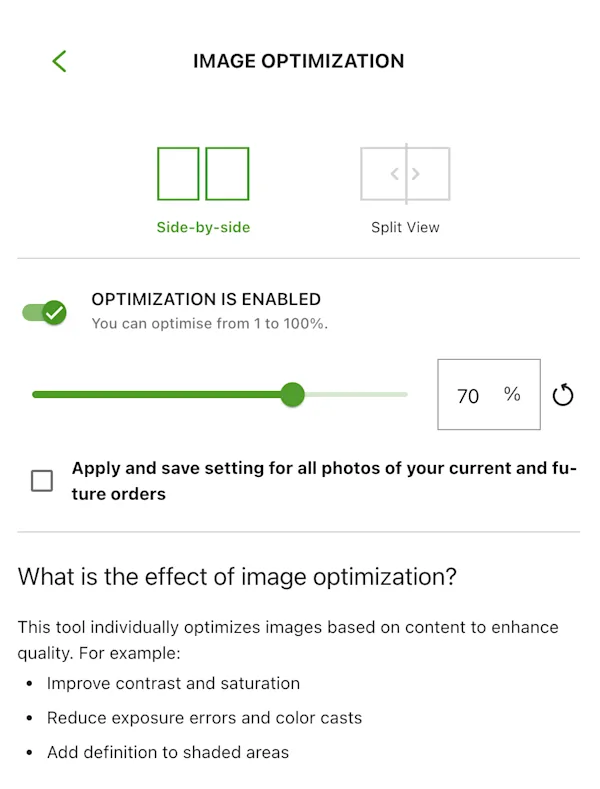Click the right pane of Side-by-side icon
Viewport: 600px width, 789px height.
(x=227, y=174)
